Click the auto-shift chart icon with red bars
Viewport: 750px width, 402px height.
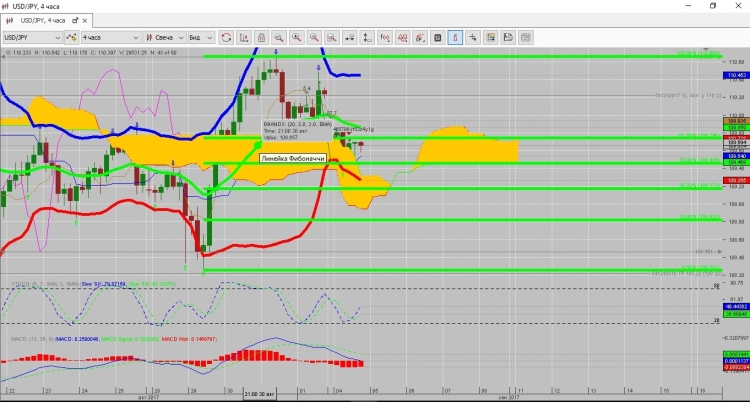(244, 37)
